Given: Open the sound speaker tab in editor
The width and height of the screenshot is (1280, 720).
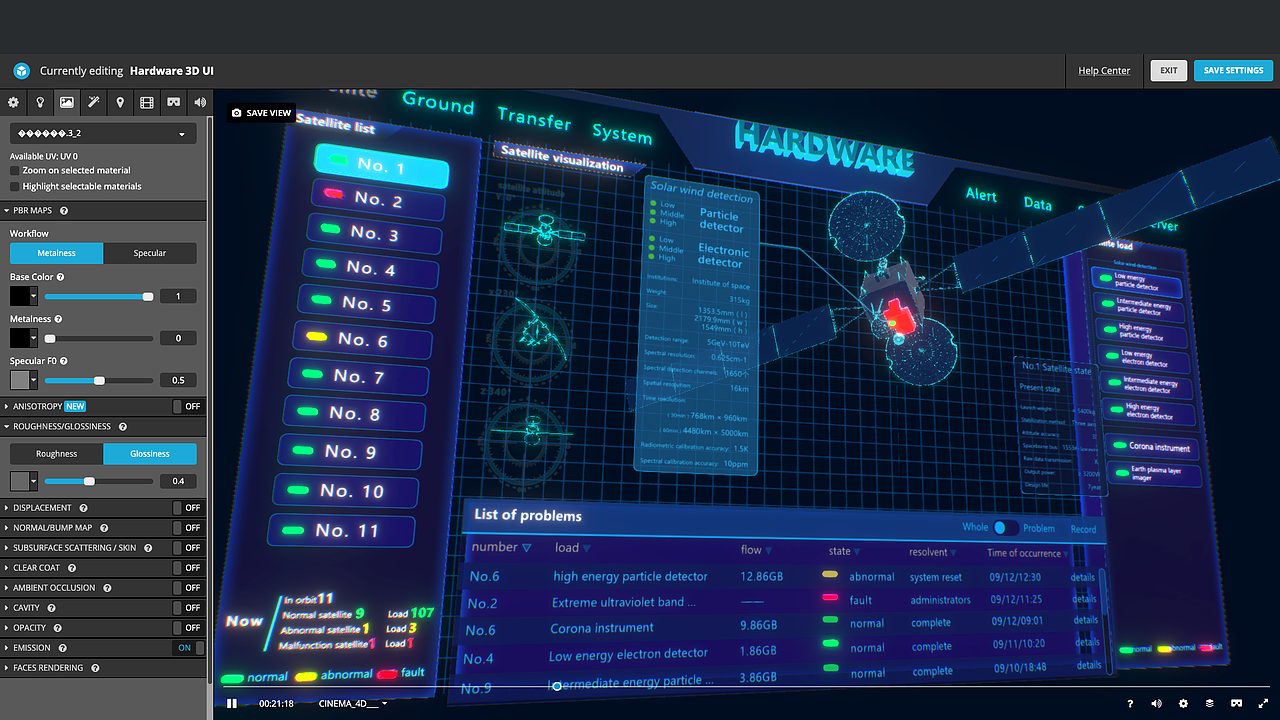Looking at the screenshot, I should pos(200,102).
